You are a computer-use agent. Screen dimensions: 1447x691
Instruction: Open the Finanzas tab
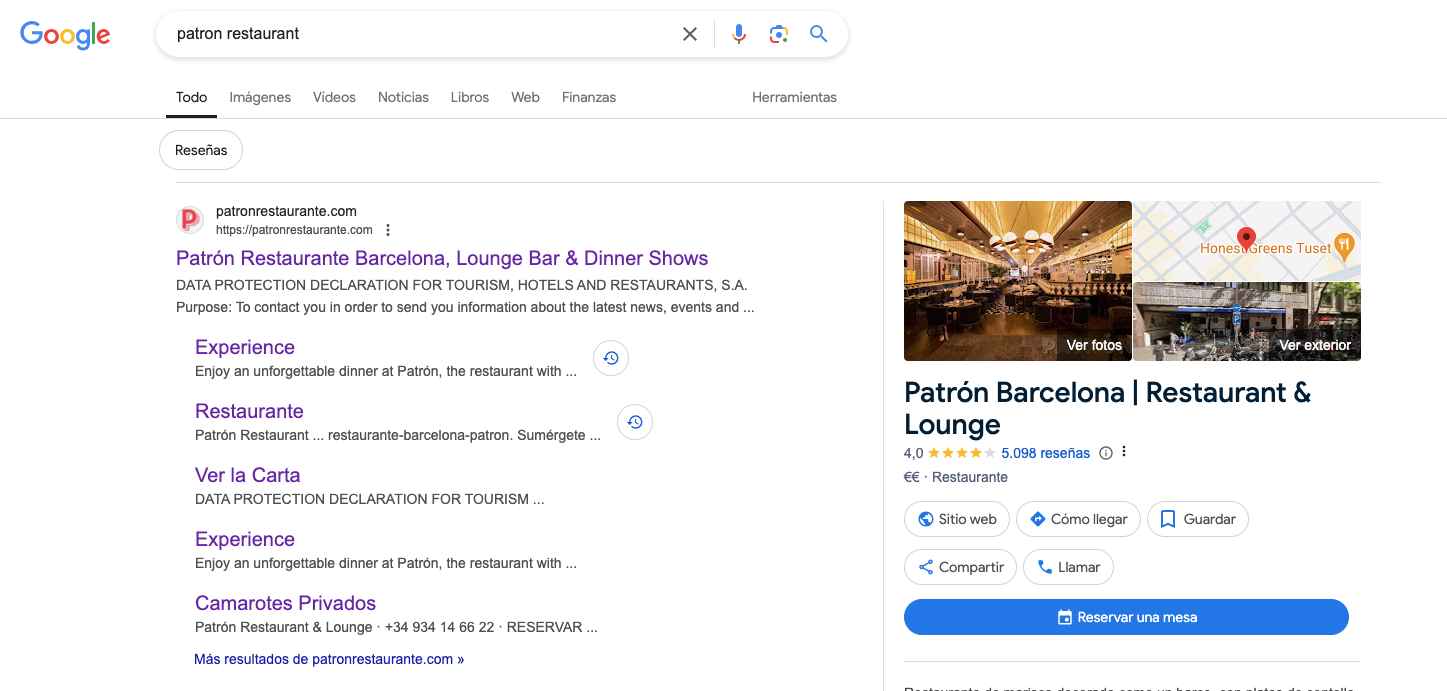589,97
